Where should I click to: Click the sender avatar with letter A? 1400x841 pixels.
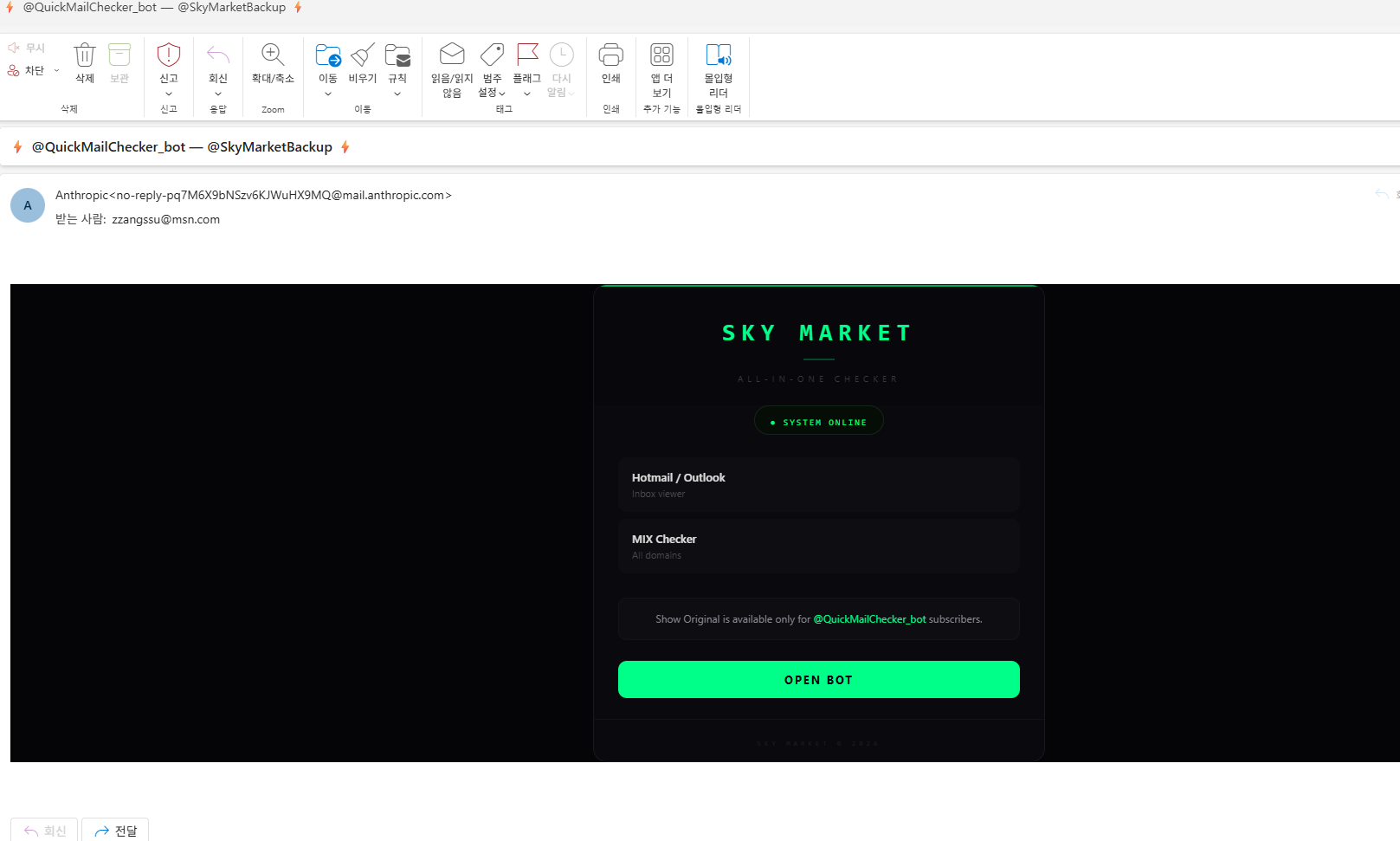(x=28, y=205)
